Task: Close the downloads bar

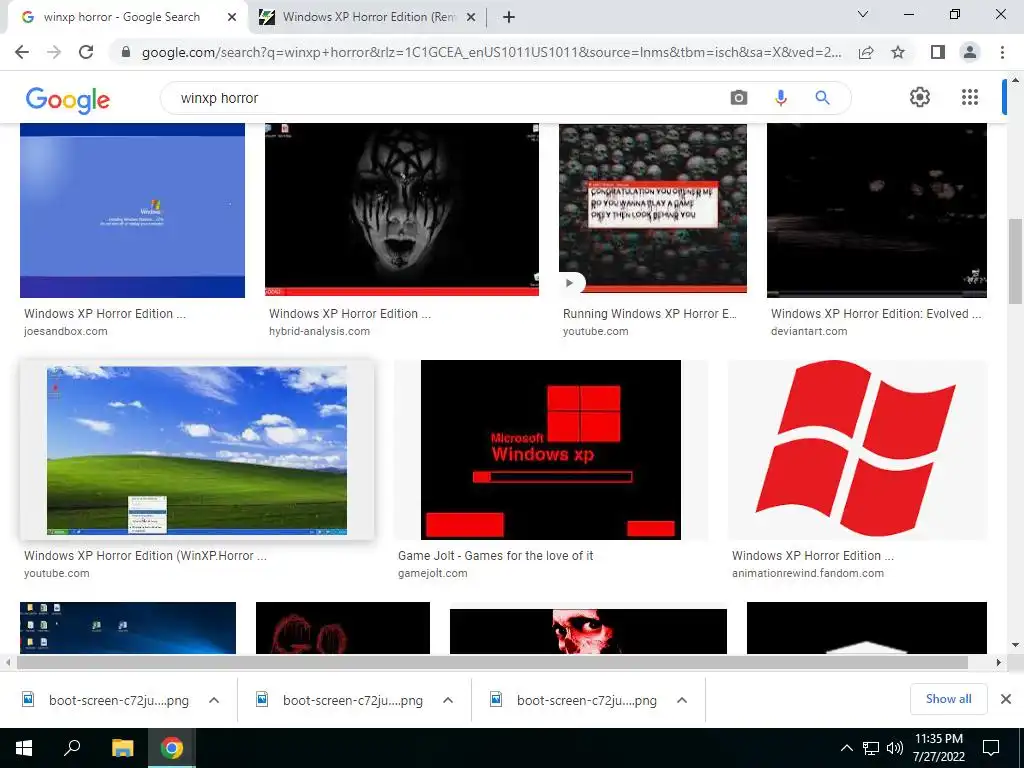Action: pyautogui.click(x=1006, y=699)
